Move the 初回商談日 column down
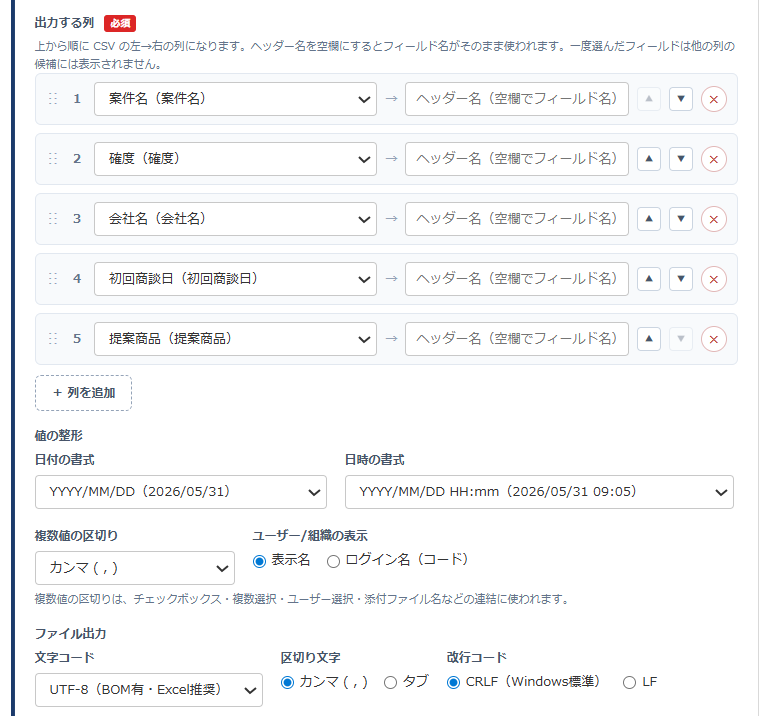Screen dimensions: 770x716 tap(681, 279)
